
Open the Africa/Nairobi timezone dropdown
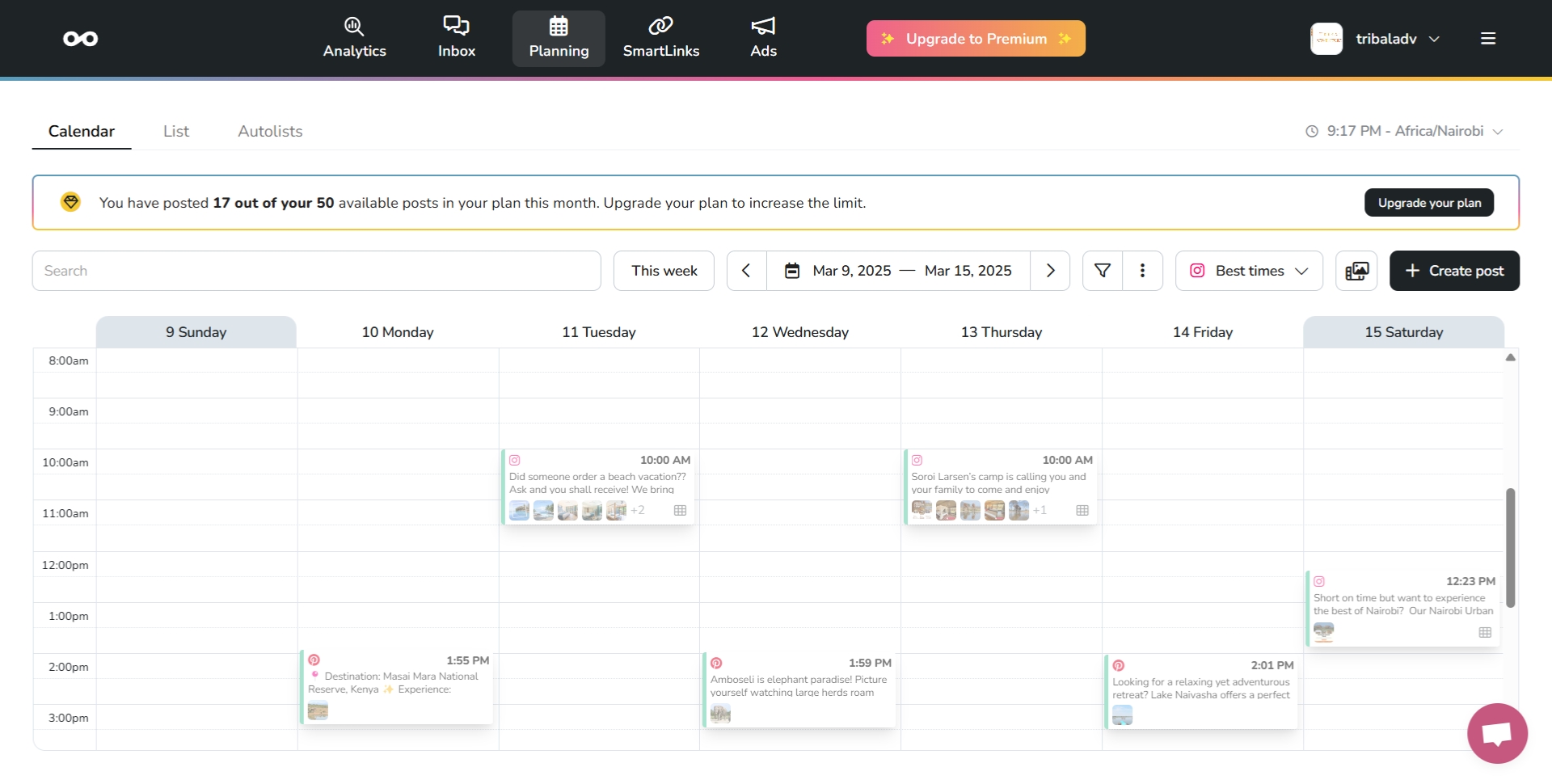tap(1405, 131)
